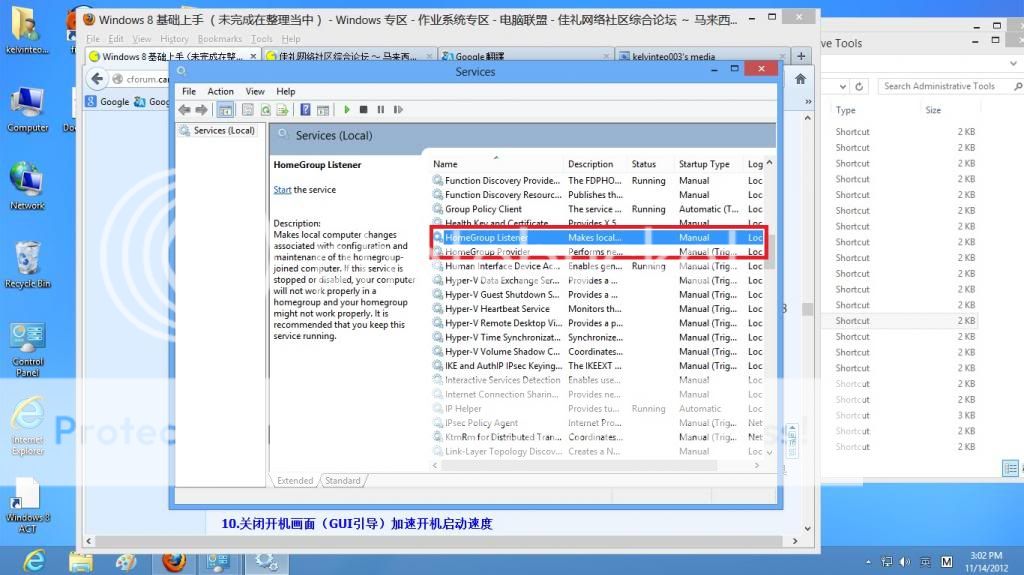Open Firefox from the taskbar
1024x575 pixels.
(x=174, y=561)
